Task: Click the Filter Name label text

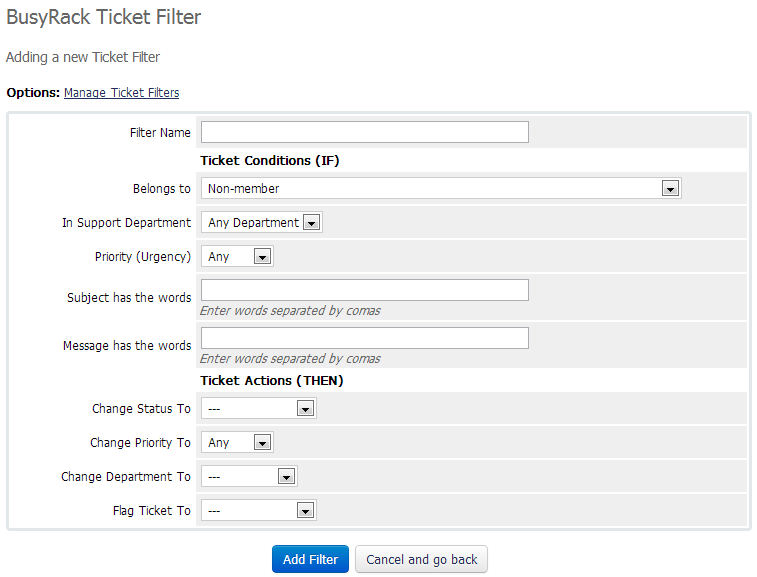Action: [x=160, y=133]
